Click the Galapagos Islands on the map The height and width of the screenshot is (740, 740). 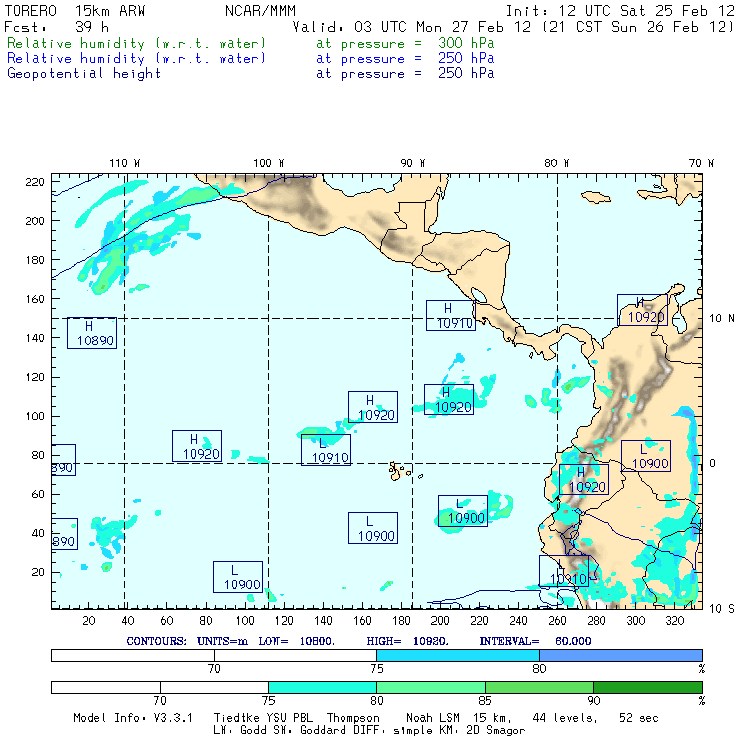pos(398,471)
